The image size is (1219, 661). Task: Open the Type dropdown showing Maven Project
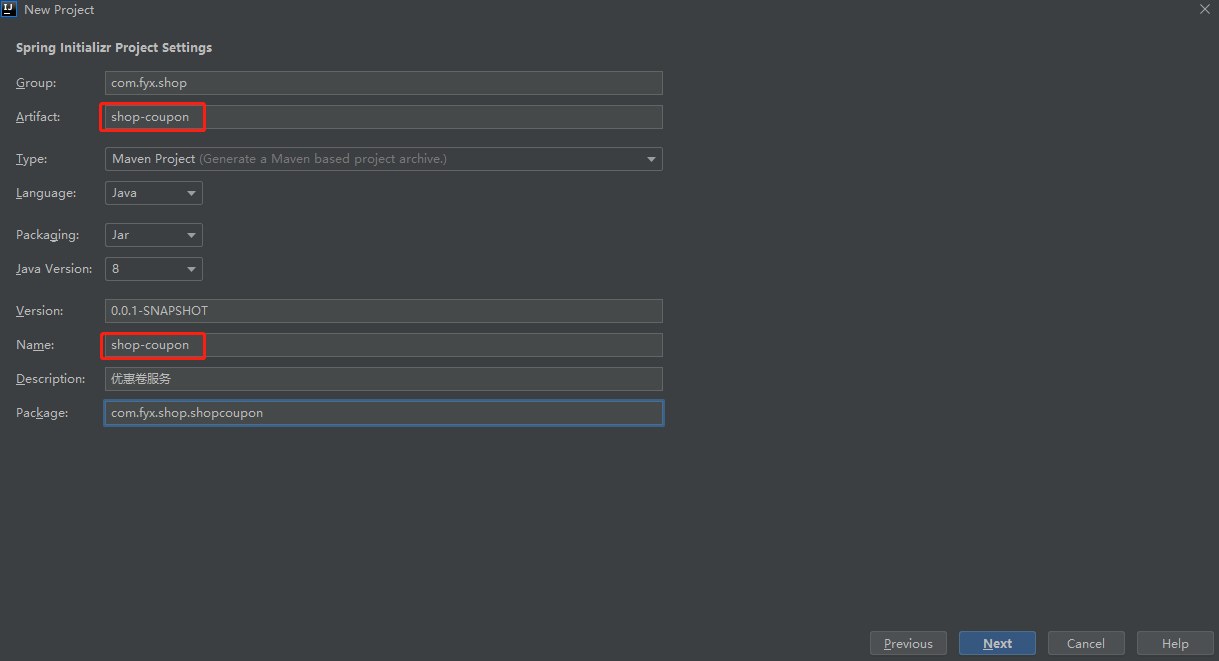click(384, 159)
